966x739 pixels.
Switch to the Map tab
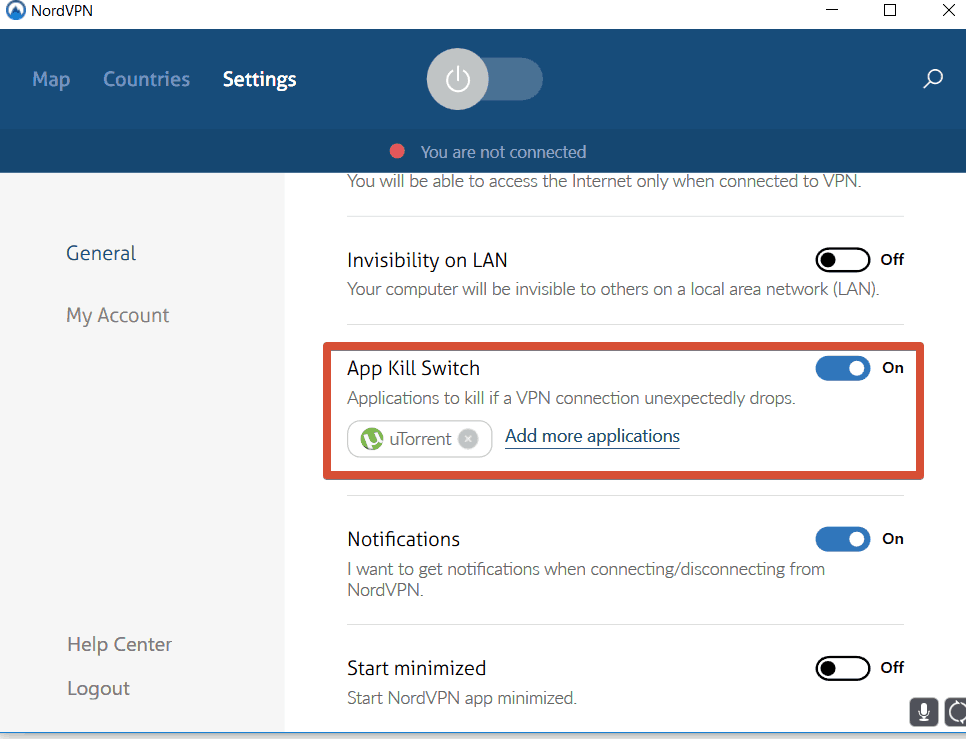51,79
